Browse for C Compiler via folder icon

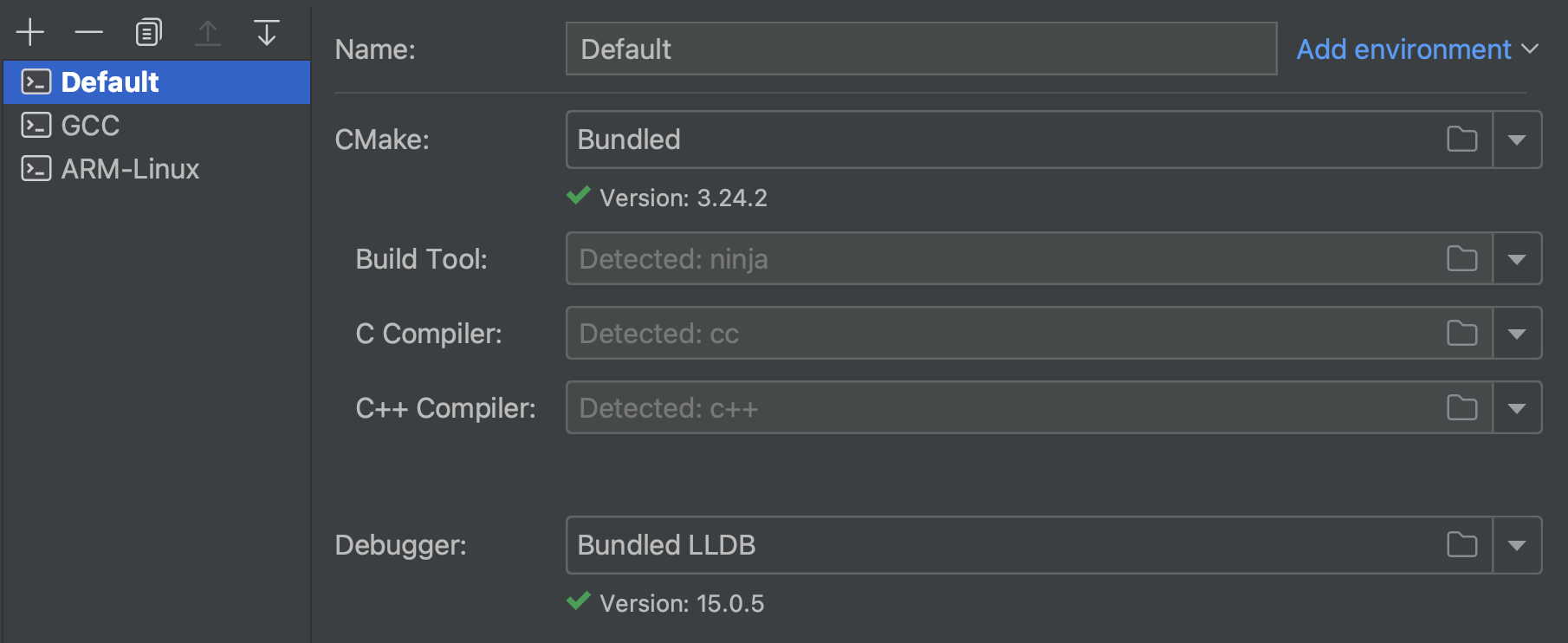point(1461,334)
